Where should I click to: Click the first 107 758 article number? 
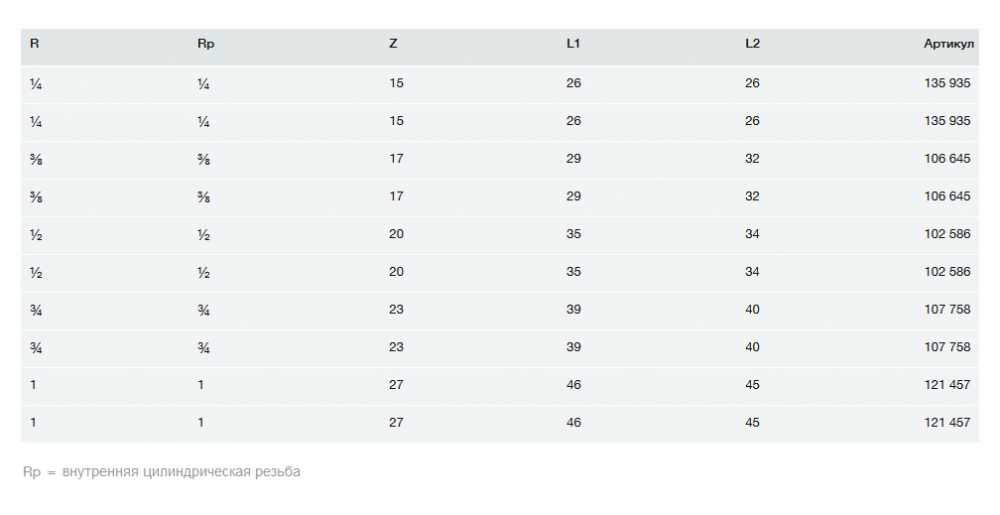(947, 309)
